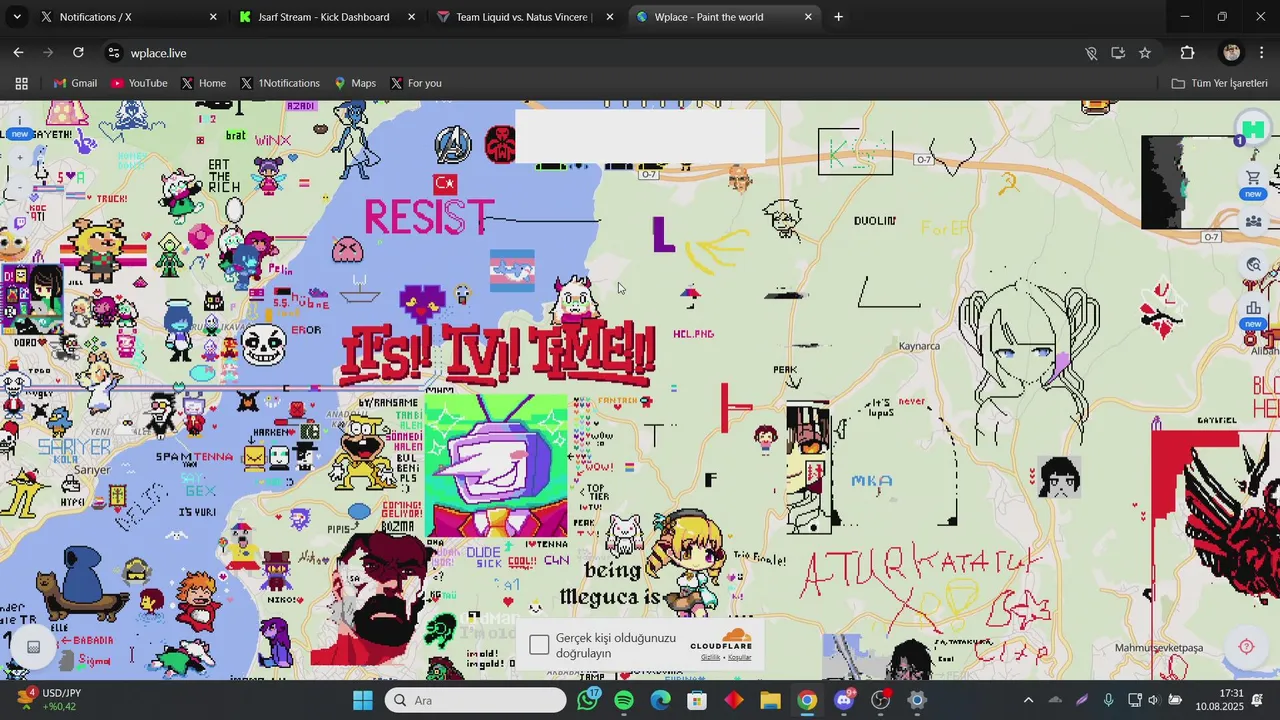Click the Windows Start button
Screen dimensions: 1280x720
tap(363, 700)
